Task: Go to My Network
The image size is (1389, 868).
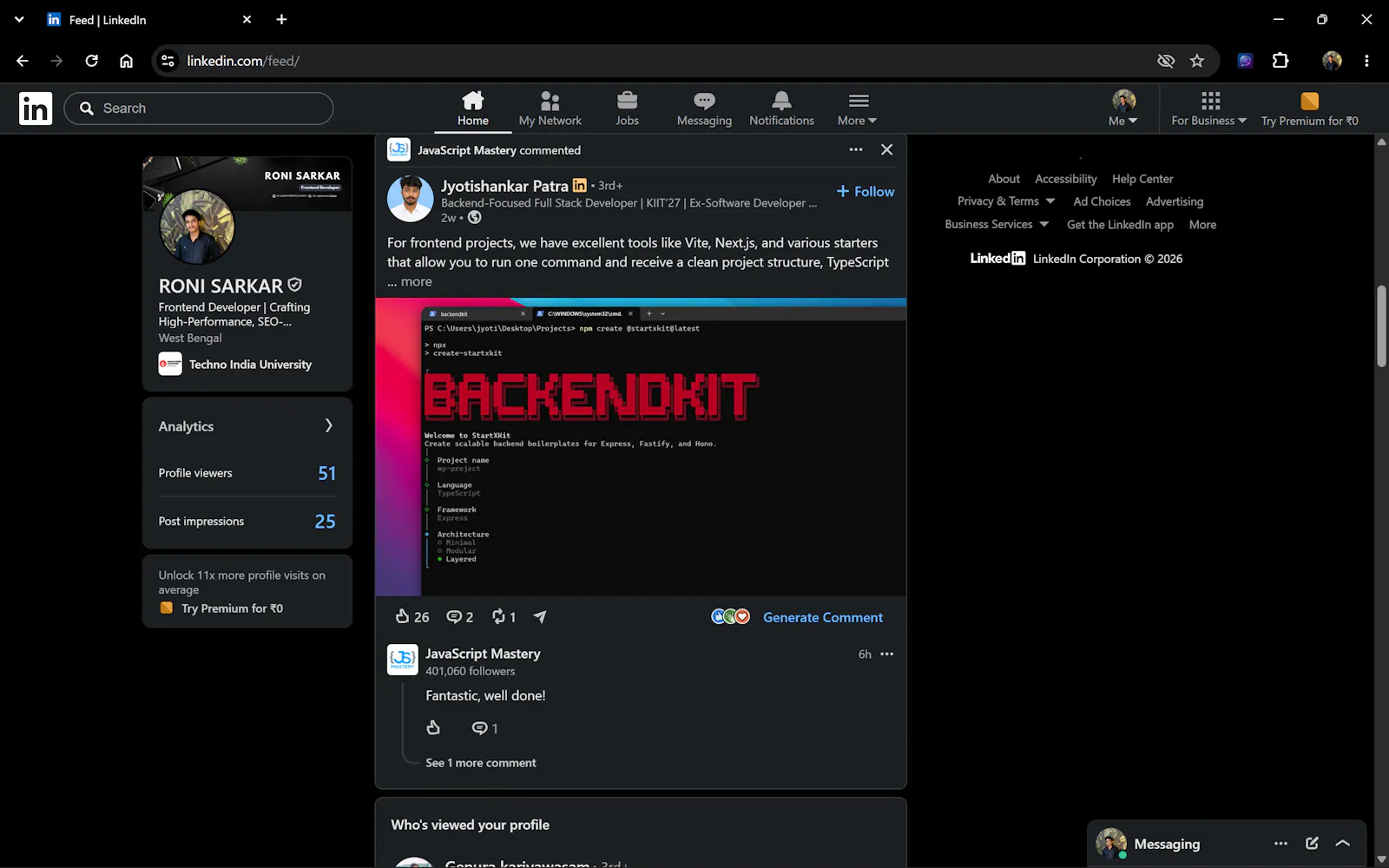Action: point(550,109)
